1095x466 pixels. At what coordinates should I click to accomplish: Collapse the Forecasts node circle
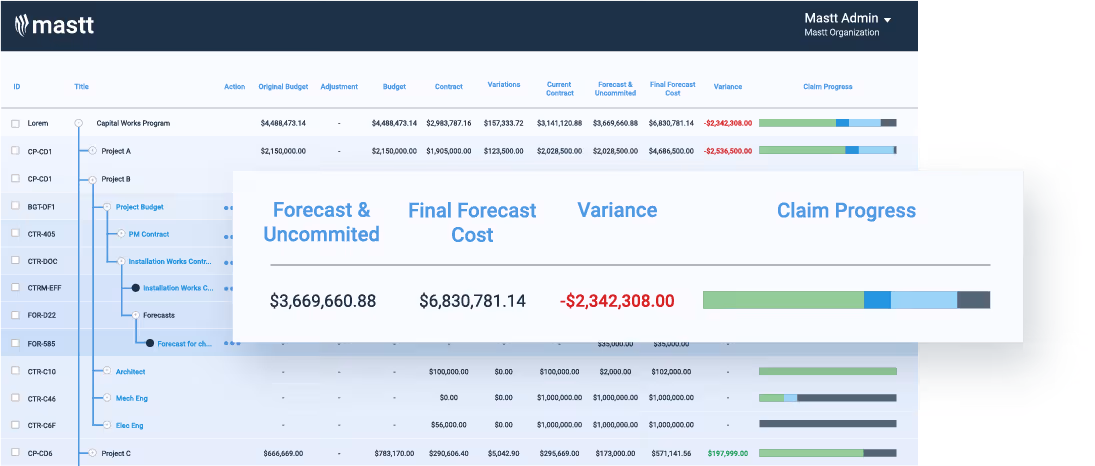(x=135, y=315)
